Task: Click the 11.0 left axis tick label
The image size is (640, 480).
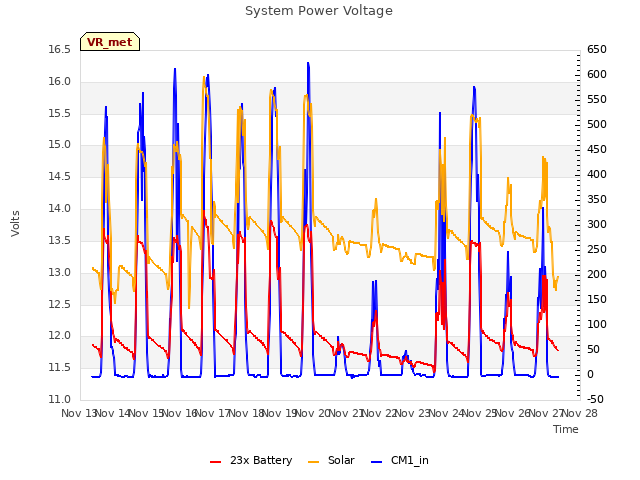Action: [60, 399]
